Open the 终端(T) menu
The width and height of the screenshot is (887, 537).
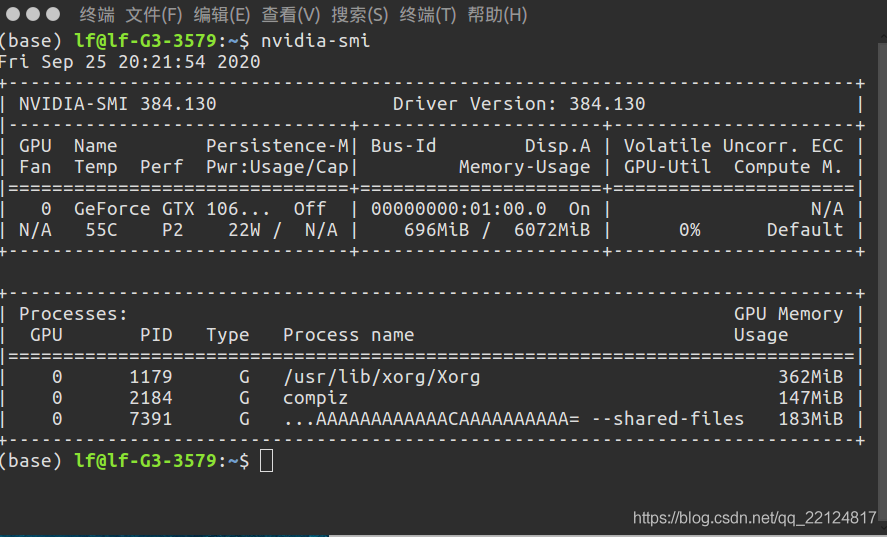pos(428,15)
